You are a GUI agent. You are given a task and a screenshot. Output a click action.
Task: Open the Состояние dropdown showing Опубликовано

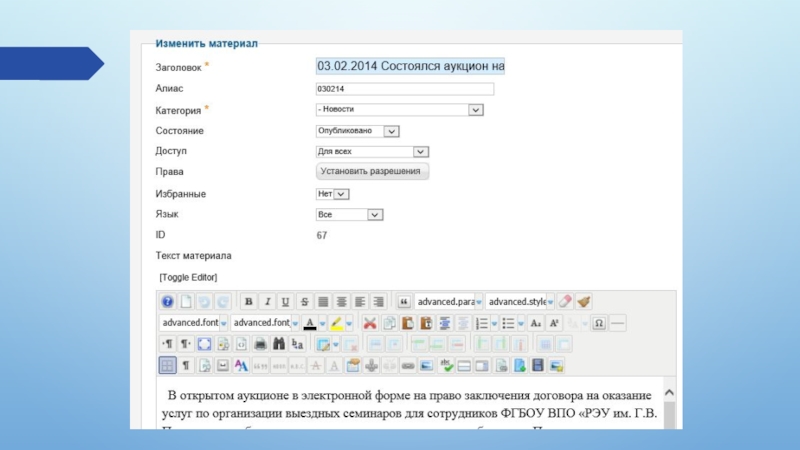point(357,130)
